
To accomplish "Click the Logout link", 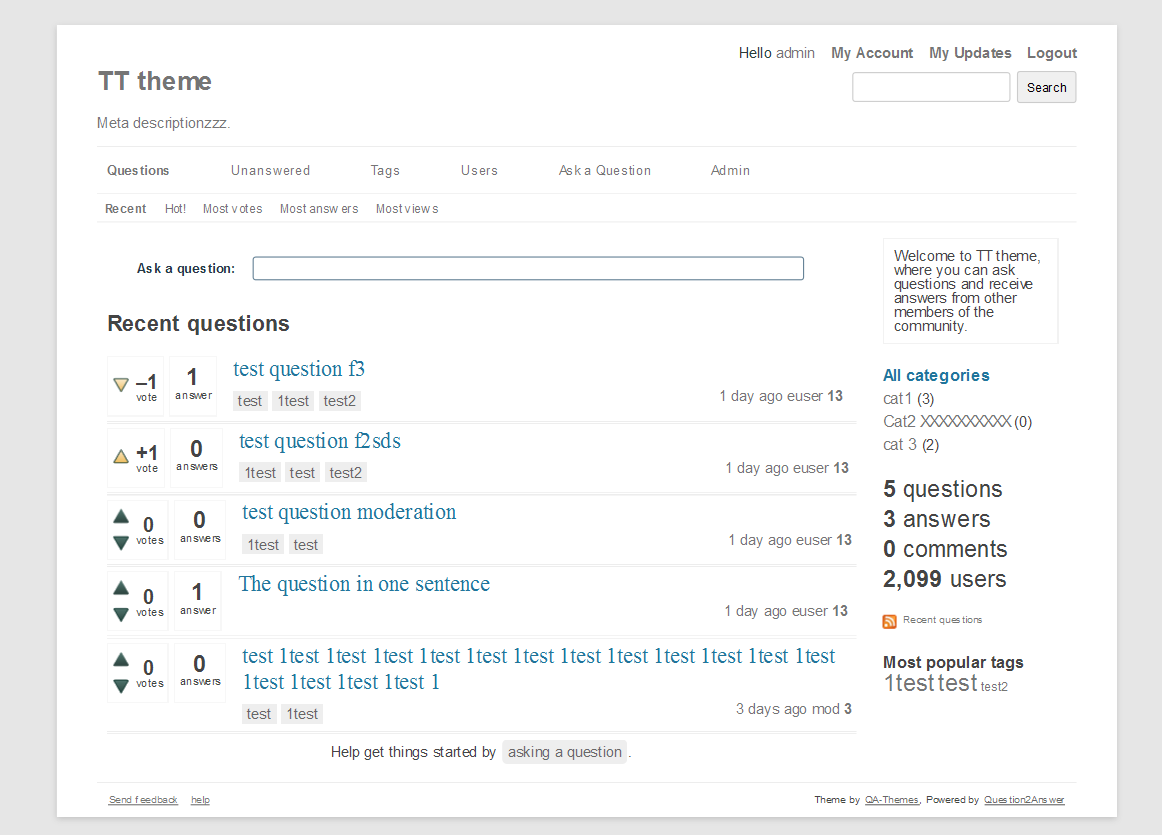I will point(1052,53).
